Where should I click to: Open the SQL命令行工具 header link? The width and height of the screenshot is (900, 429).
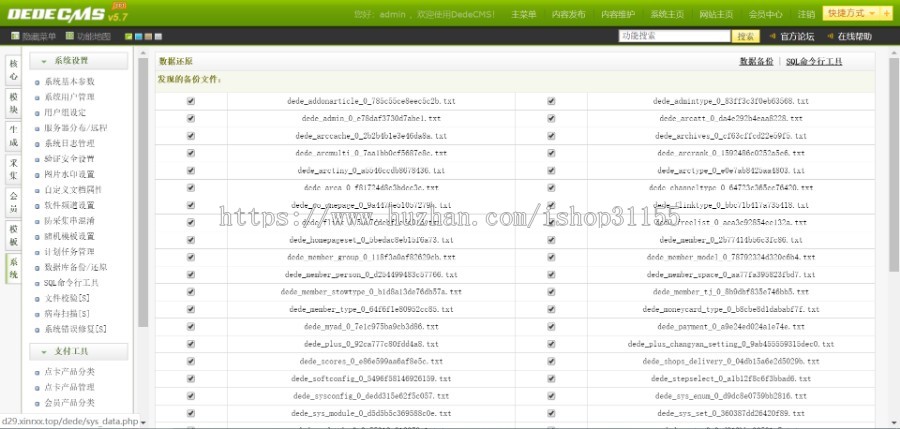point(814,61)
